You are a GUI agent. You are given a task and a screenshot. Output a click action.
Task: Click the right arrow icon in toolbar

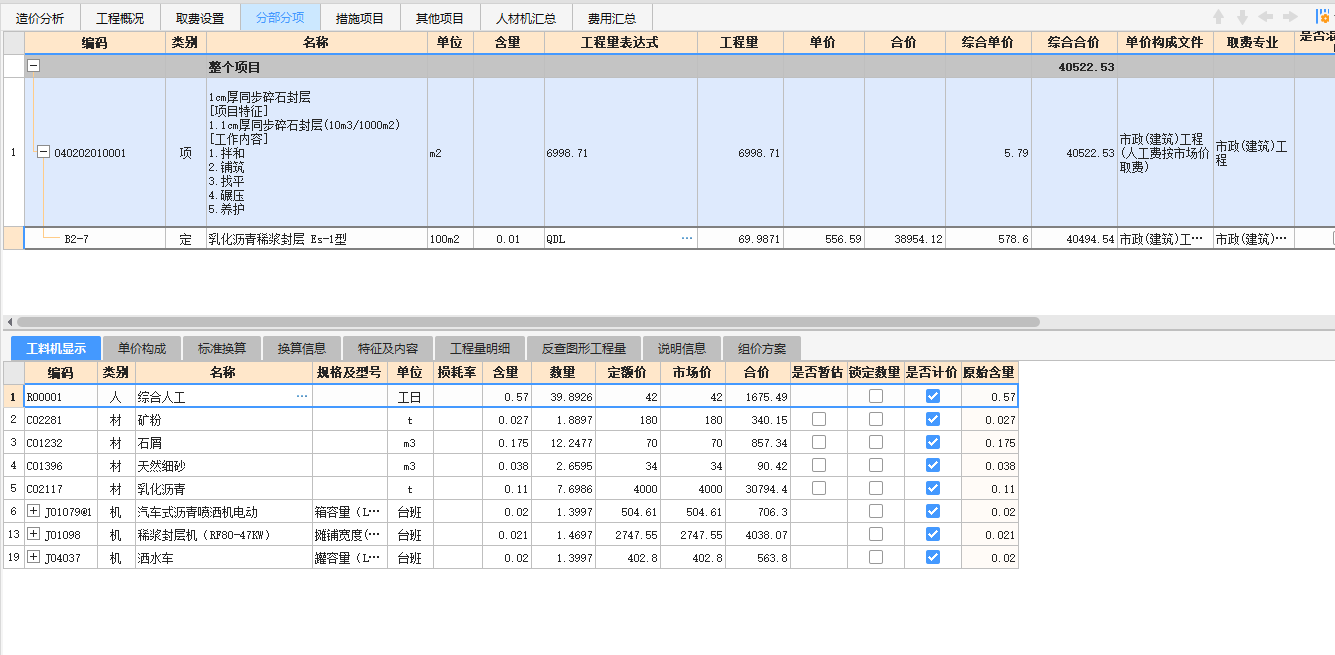click(1290, 17)
